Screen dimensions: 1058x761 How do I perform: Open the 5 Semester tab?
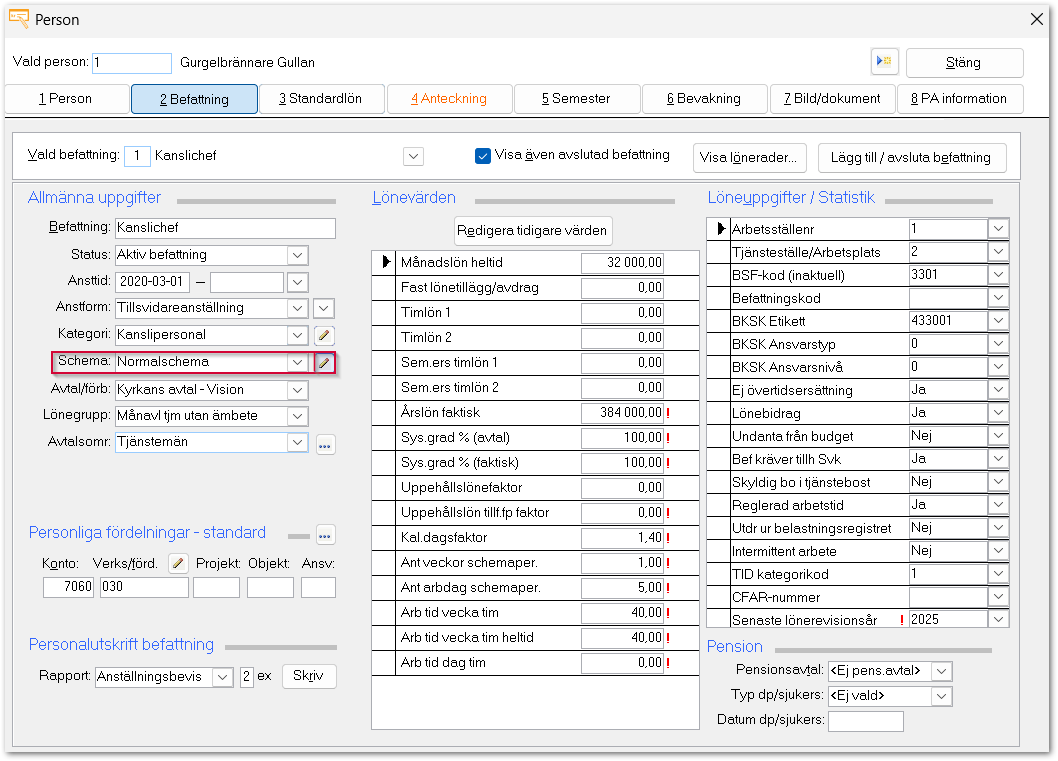click(576, 99)
